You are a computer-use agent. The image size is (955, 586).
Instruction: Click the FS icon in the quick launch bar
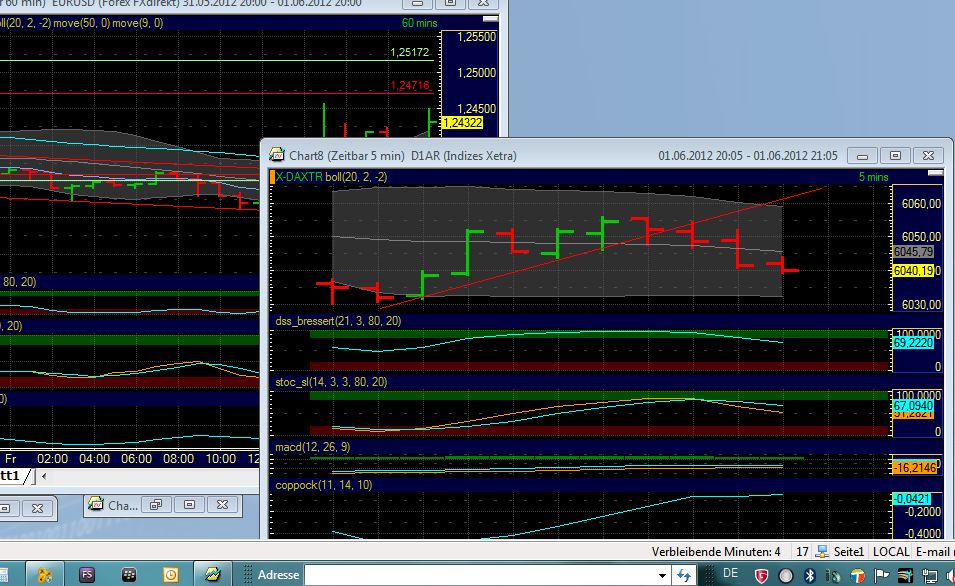87,575
